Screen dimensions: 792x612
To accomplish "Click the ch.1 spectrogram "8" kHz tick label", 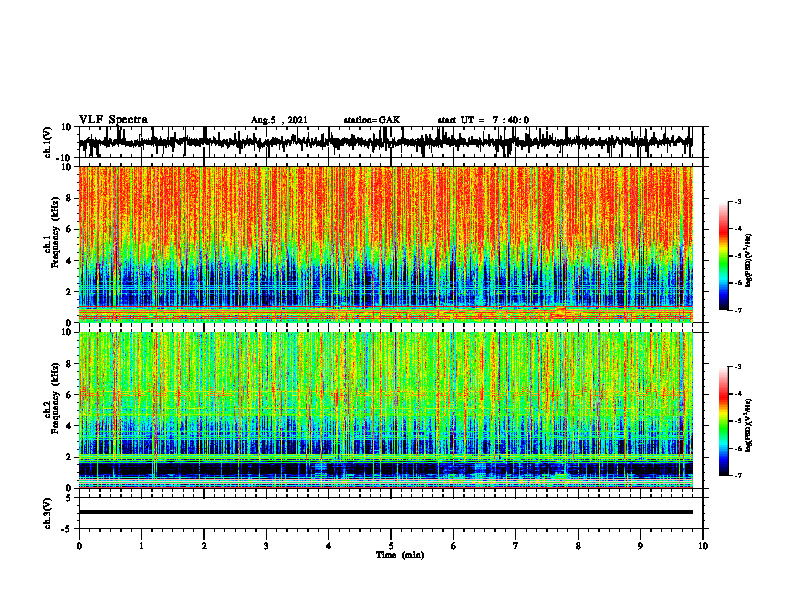I will (70, 198).
